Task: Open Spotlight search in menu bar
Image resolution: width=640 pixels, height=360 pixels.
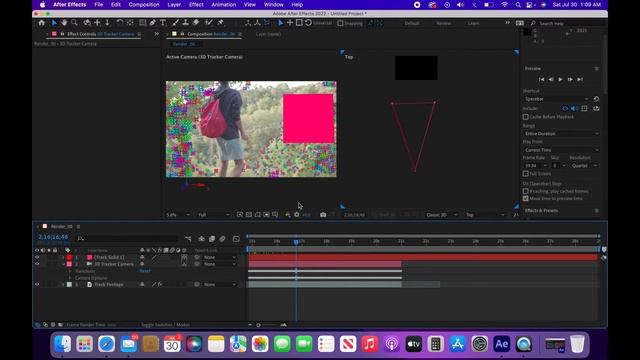Action: (518, 5)
